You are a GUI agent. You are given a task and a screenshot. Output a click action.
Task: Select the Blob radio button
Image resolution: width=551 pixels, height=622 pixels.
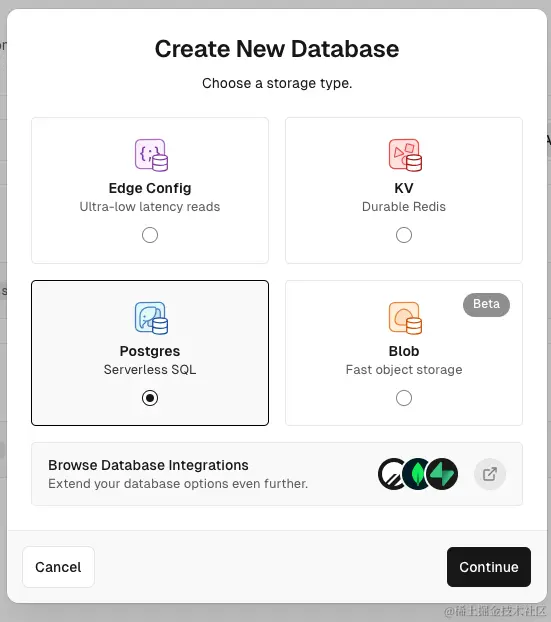pyautogui.click(x=404, y=398)
